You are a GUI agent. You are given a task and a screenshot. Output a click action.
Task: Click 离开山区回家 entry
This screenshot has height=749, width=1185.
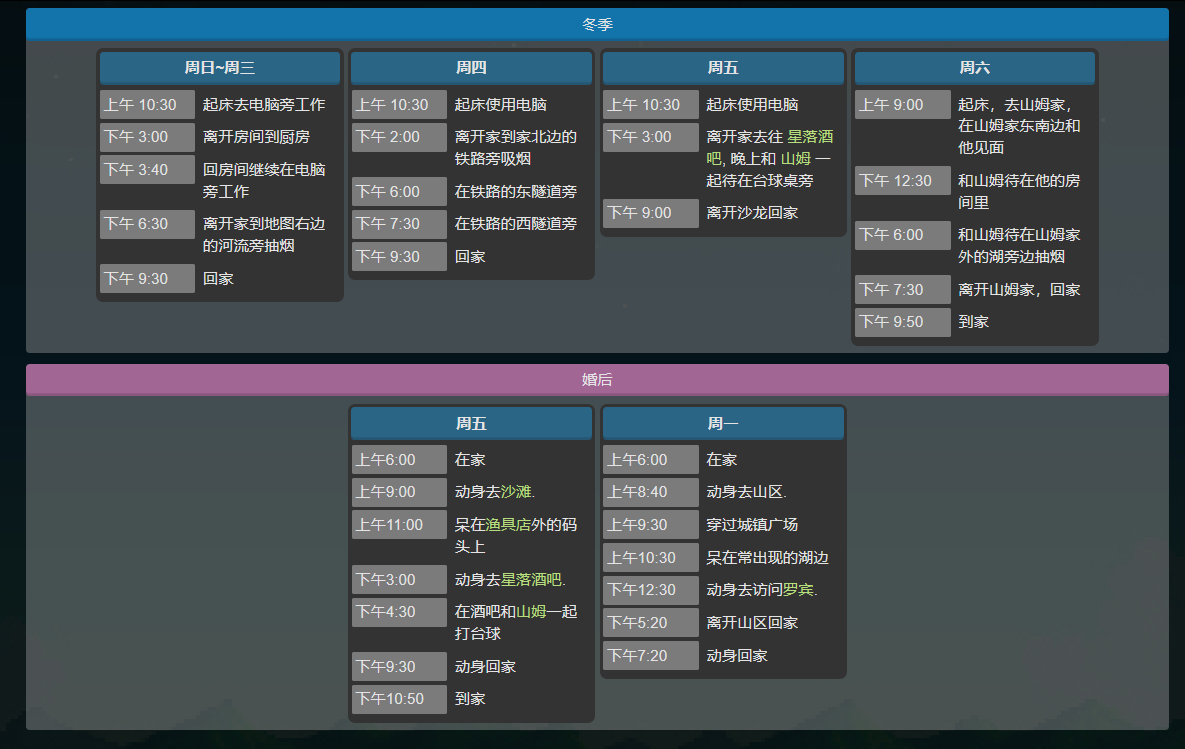pos(752,623)
